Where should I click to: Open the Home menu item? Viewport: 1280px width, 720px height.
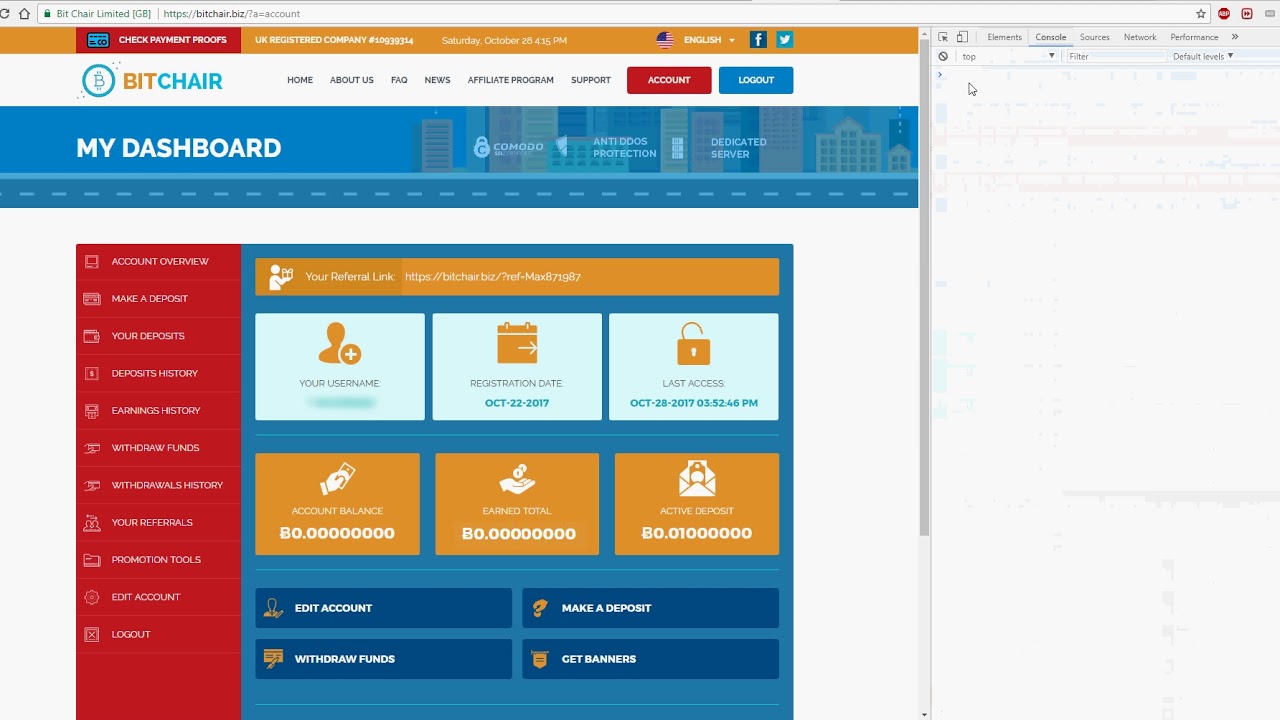coord(300,80)
